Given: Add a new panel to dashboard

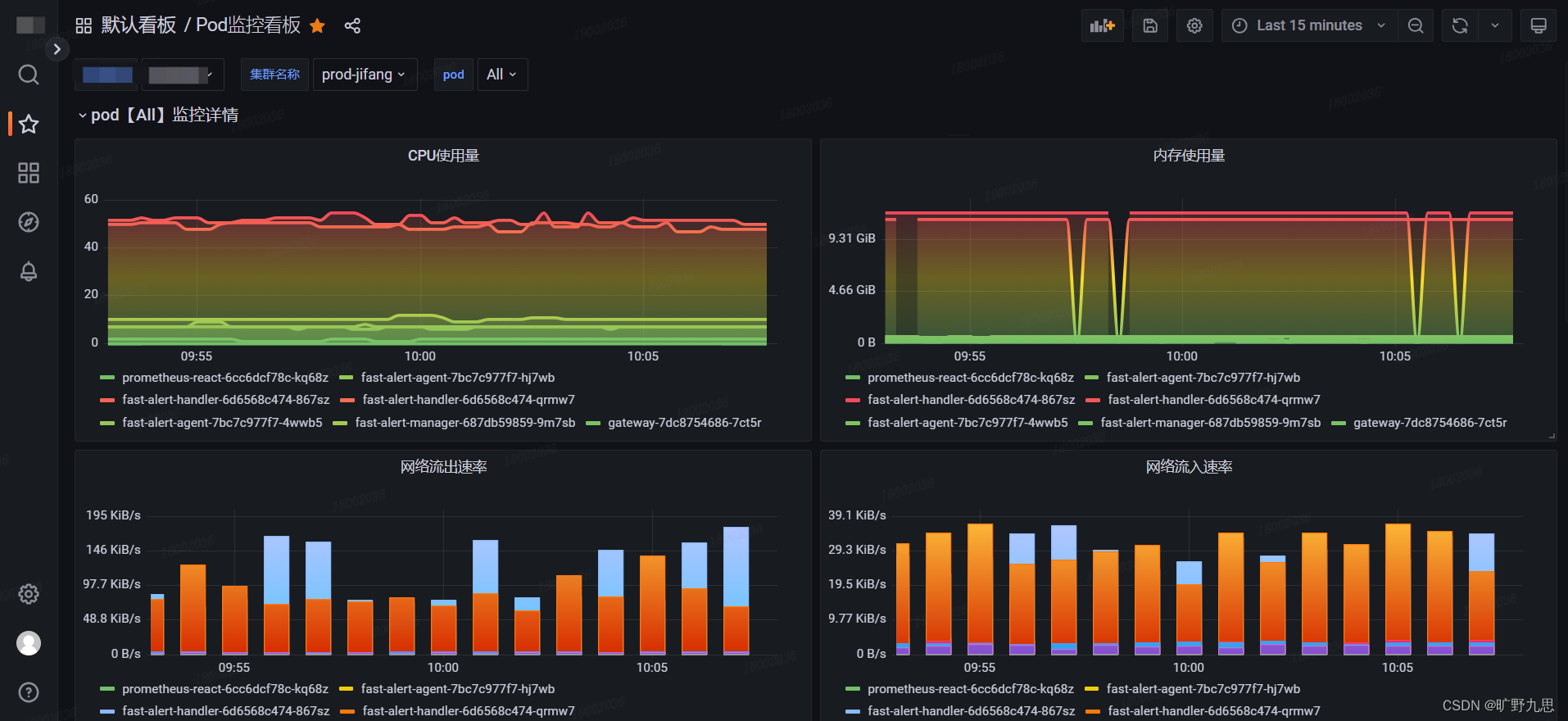Looking at the screenshot, I should [1103, 25].
